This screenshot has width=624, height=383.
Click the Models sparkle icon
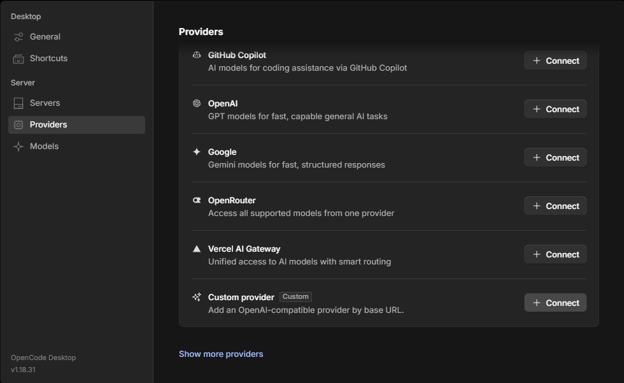(18, 147)
